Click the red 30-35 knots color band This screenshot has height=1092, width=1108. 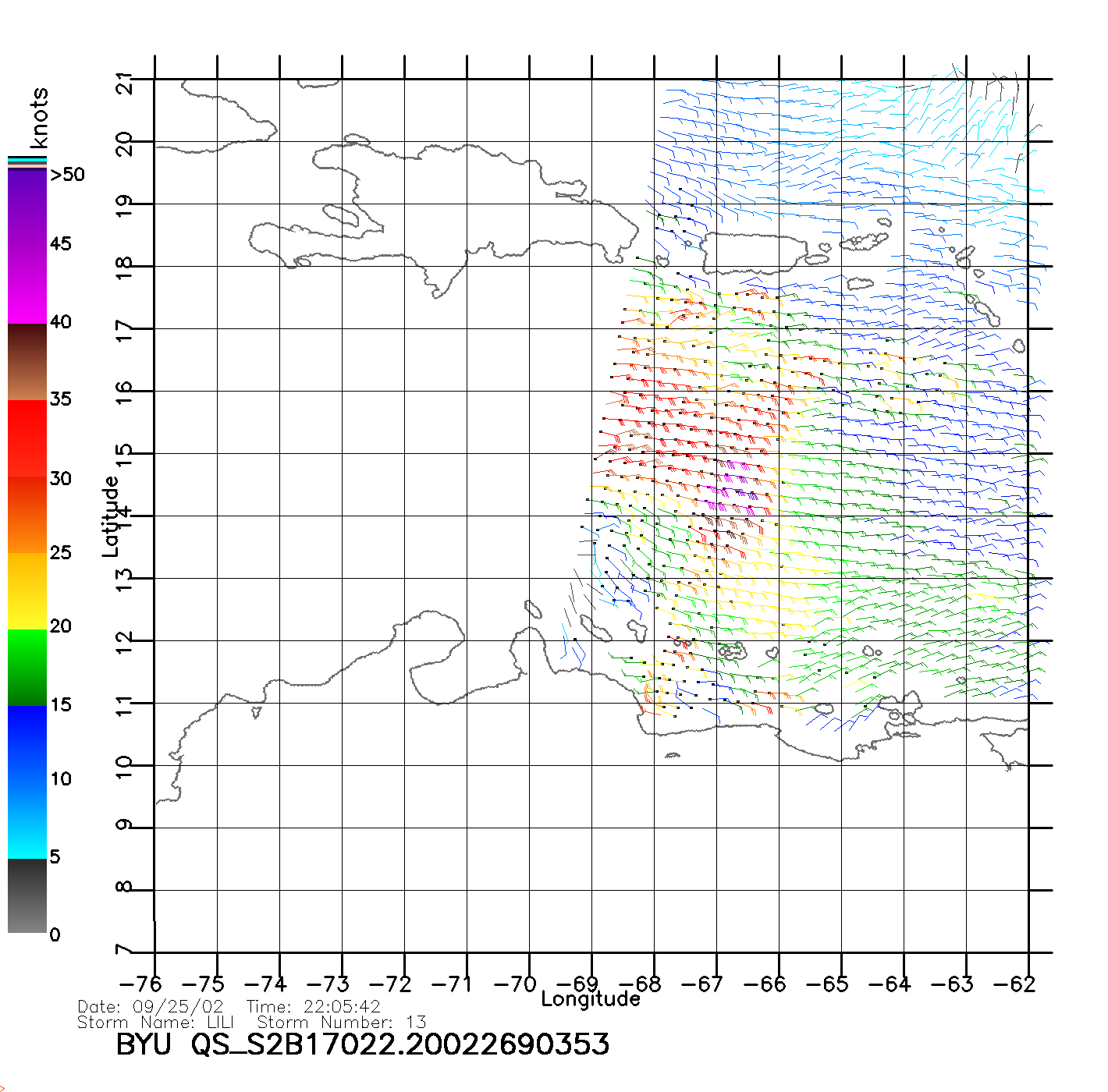(x=27, y=439)
